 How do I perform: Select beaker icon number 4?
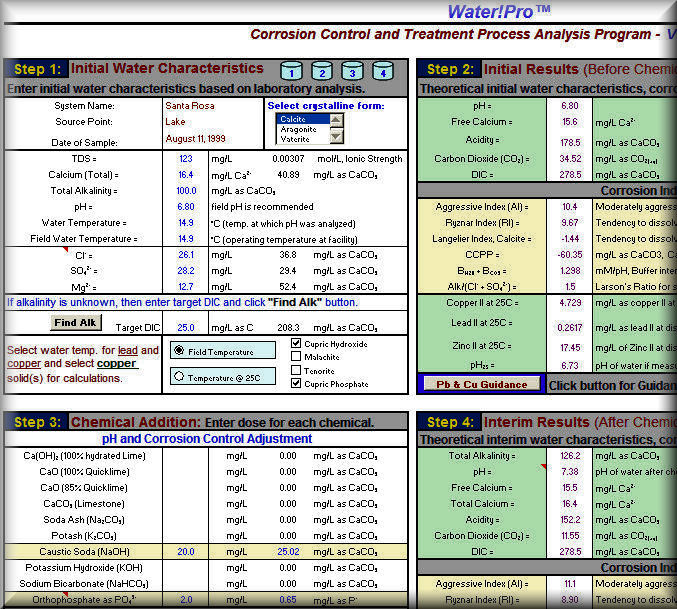pos(383,71)
